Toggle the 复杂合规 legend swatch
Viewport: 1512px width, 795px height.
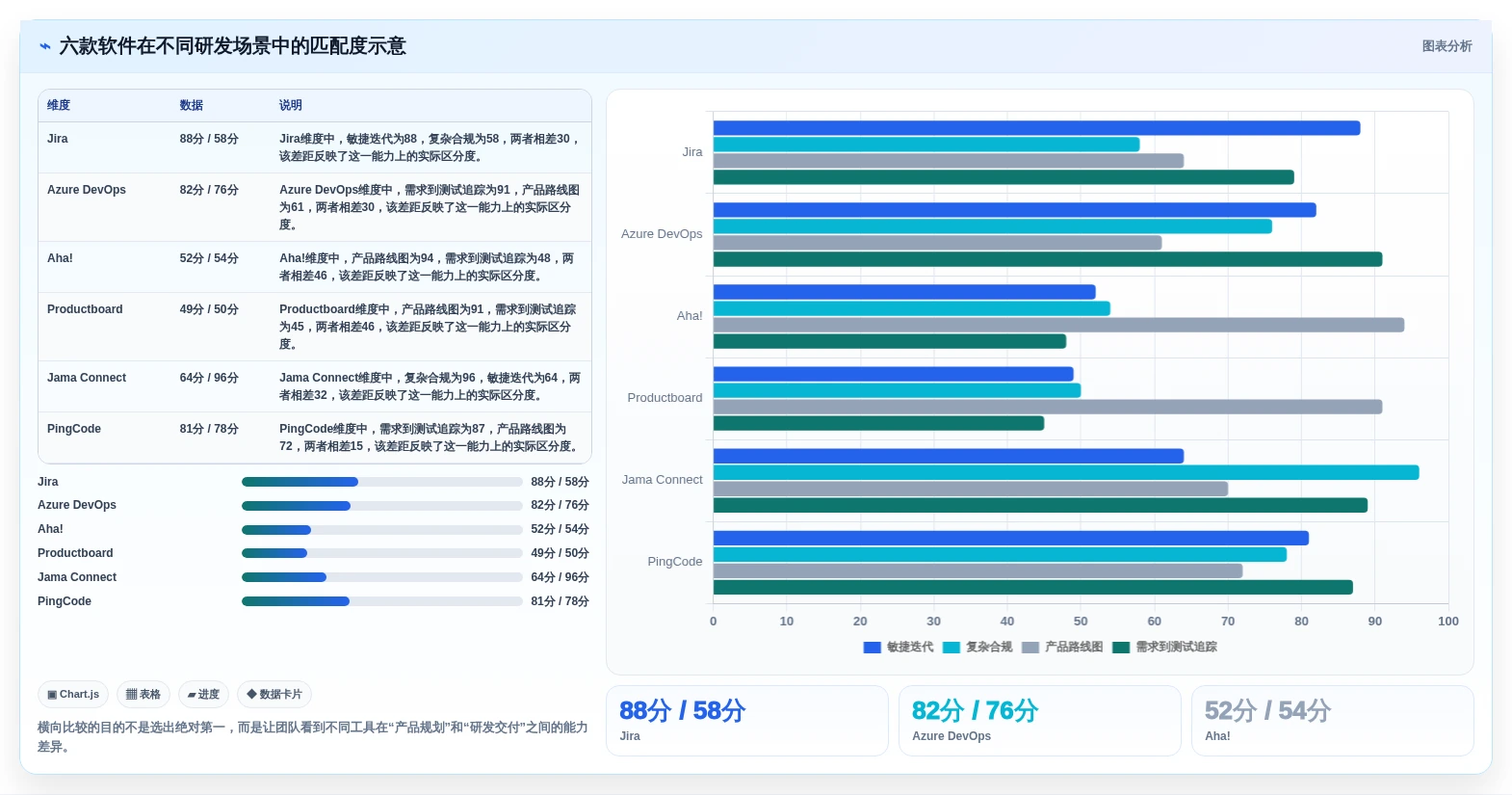point(952,648)
